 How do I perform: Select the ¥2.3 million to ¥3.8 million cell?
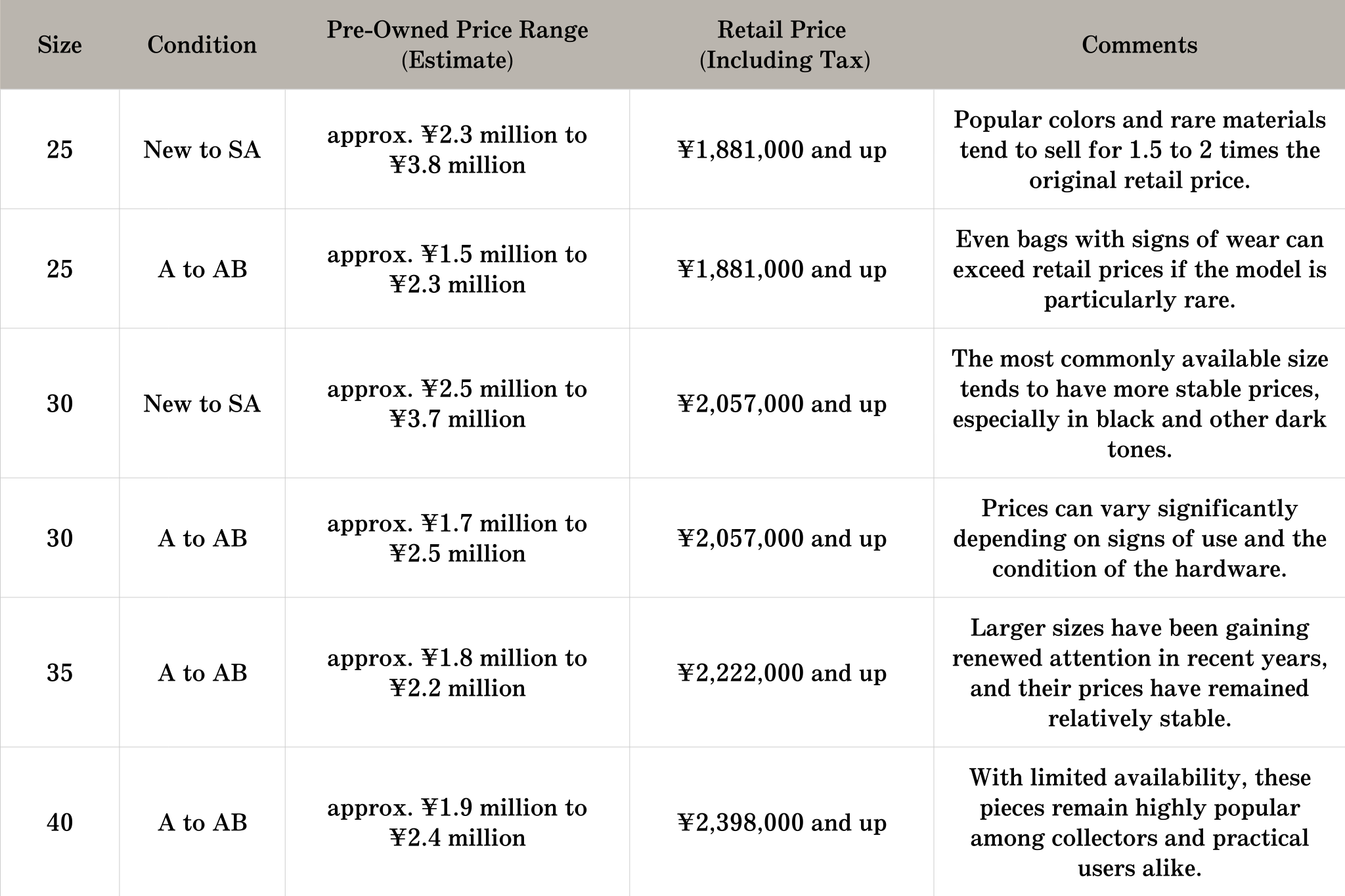[x=457, y=150]
